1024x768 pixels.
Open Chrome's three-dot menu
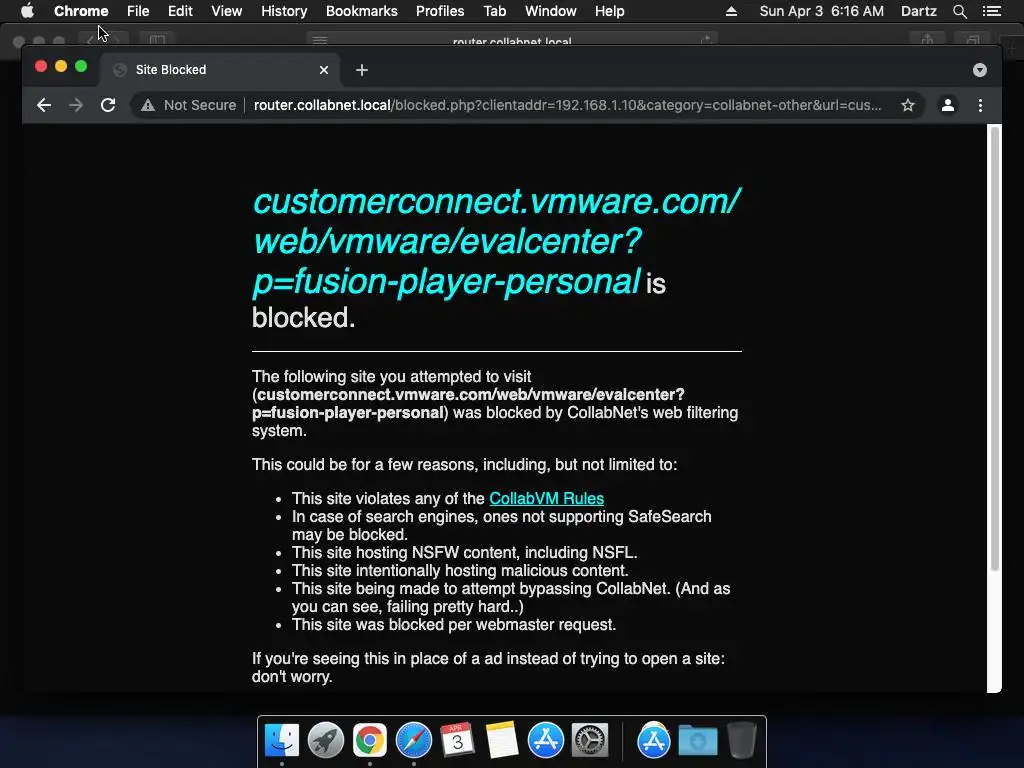(x=980, y=105)
